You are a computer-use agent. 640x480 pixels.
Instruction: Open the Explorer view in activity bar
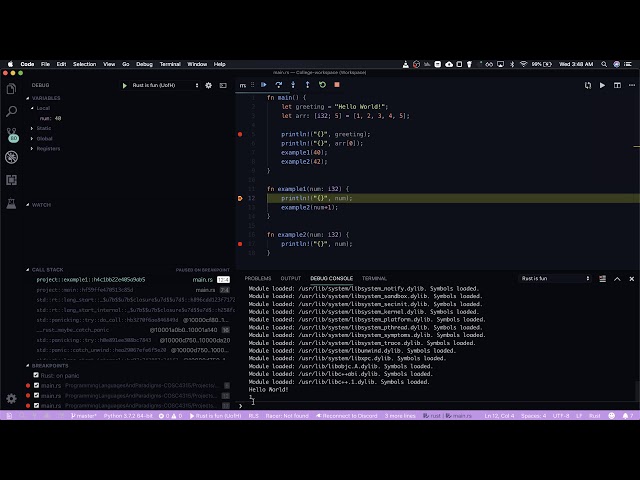pos(11,89)
